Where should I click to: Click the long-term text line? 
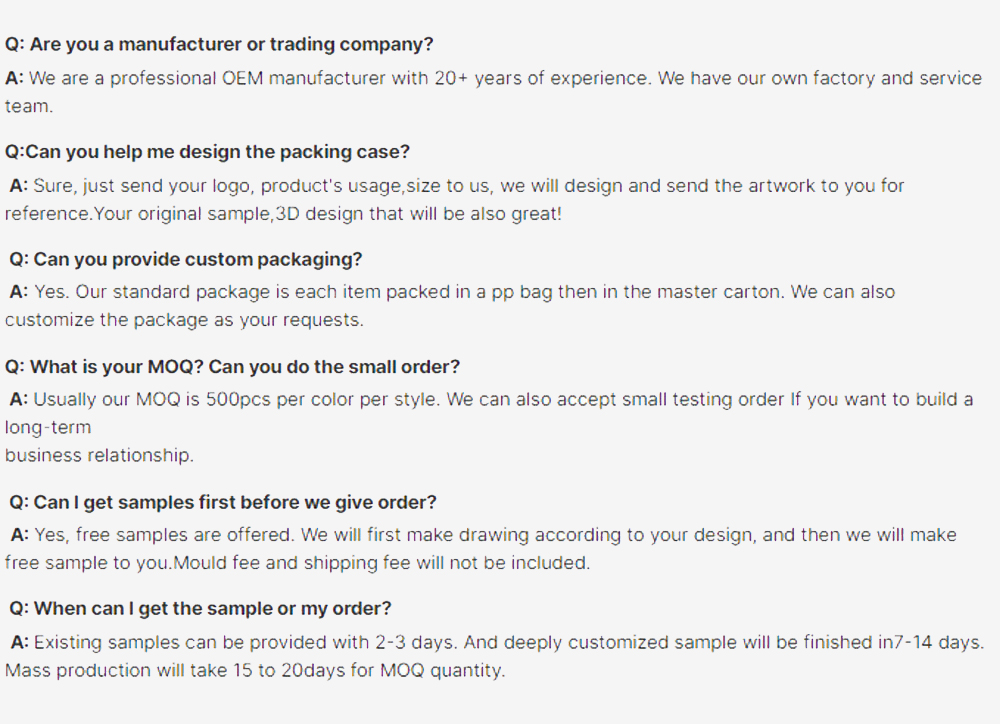point(48,427)
